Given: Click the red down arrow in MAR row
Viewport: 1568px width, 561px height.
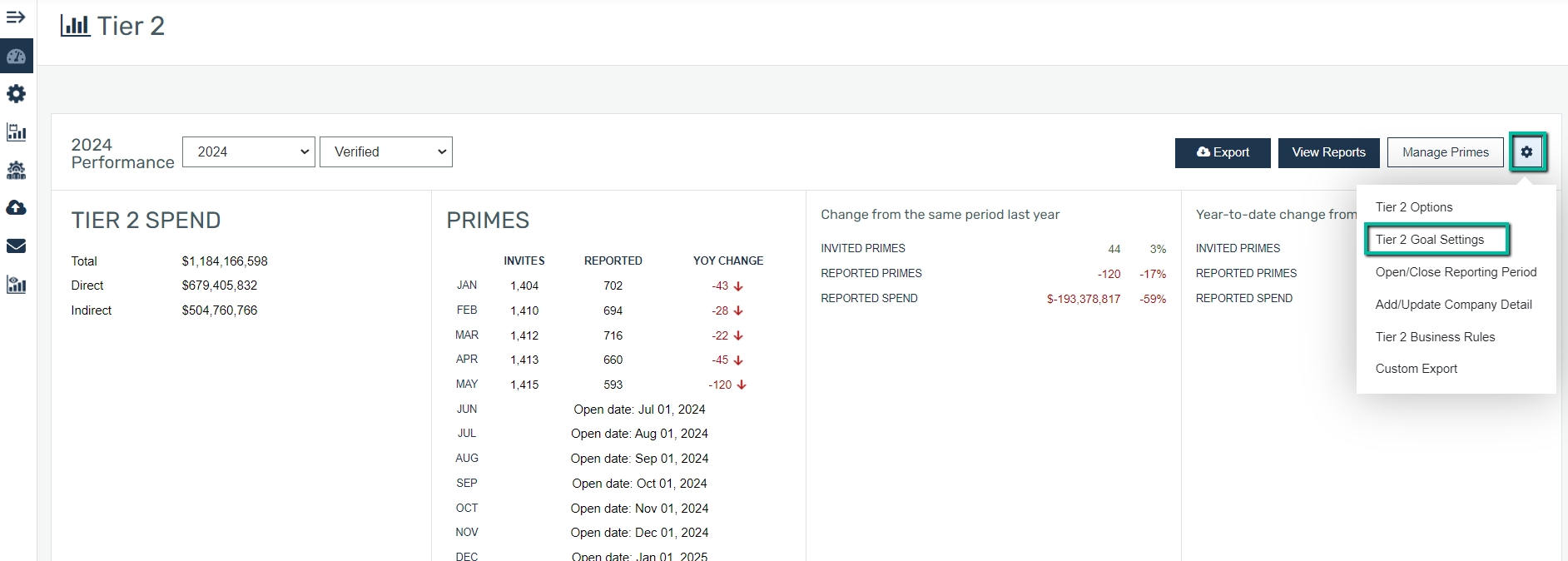Looking at the screenshot, I should tap(738, 336).
